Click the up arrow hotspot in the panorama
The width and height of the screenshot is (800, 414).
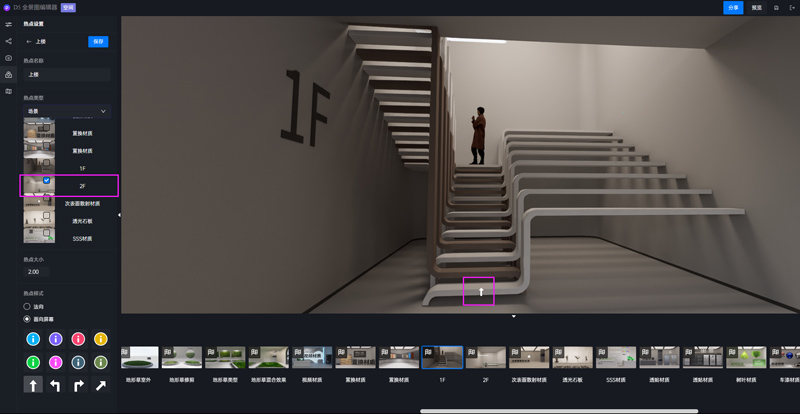480,292
